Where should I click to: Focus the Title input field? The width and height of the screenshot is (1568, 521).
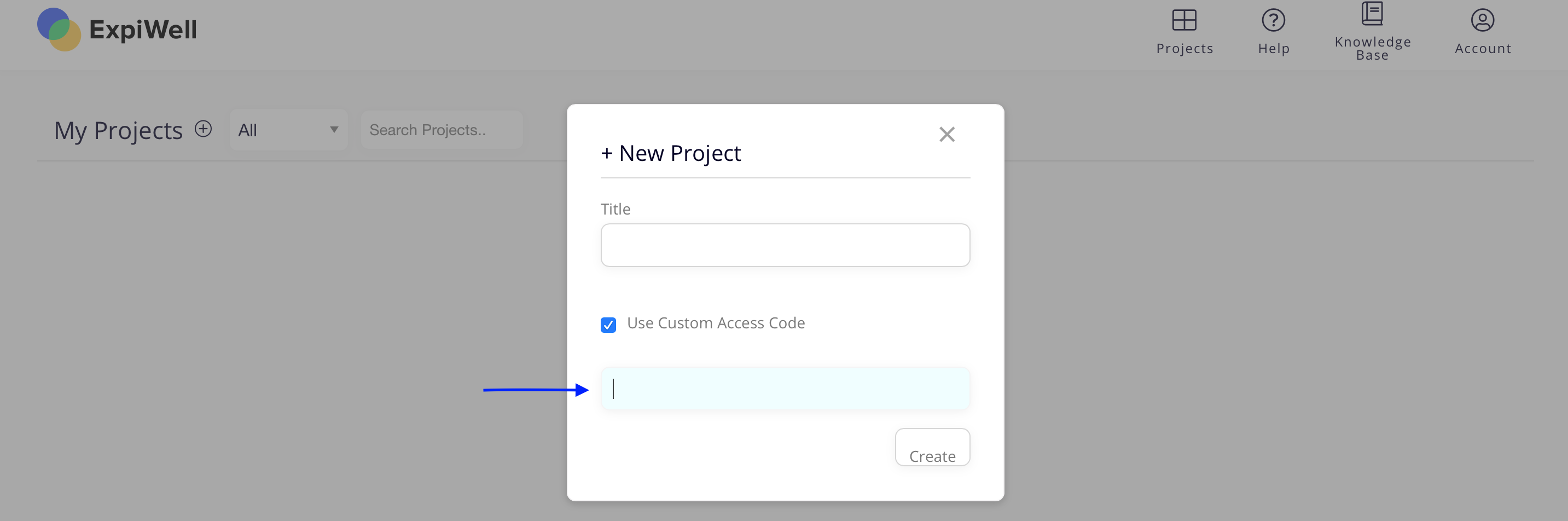(785, 245)
